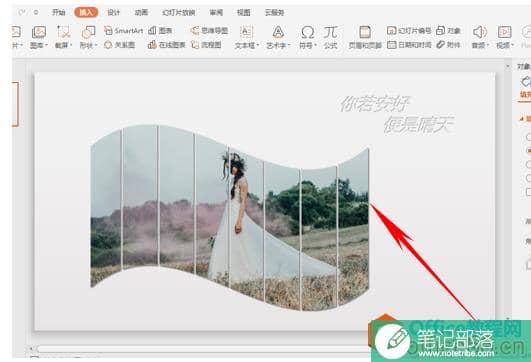Select the 便是晴天 text on the slide
The height and width of the screenshot is (362, 531).
pos(419,124)
